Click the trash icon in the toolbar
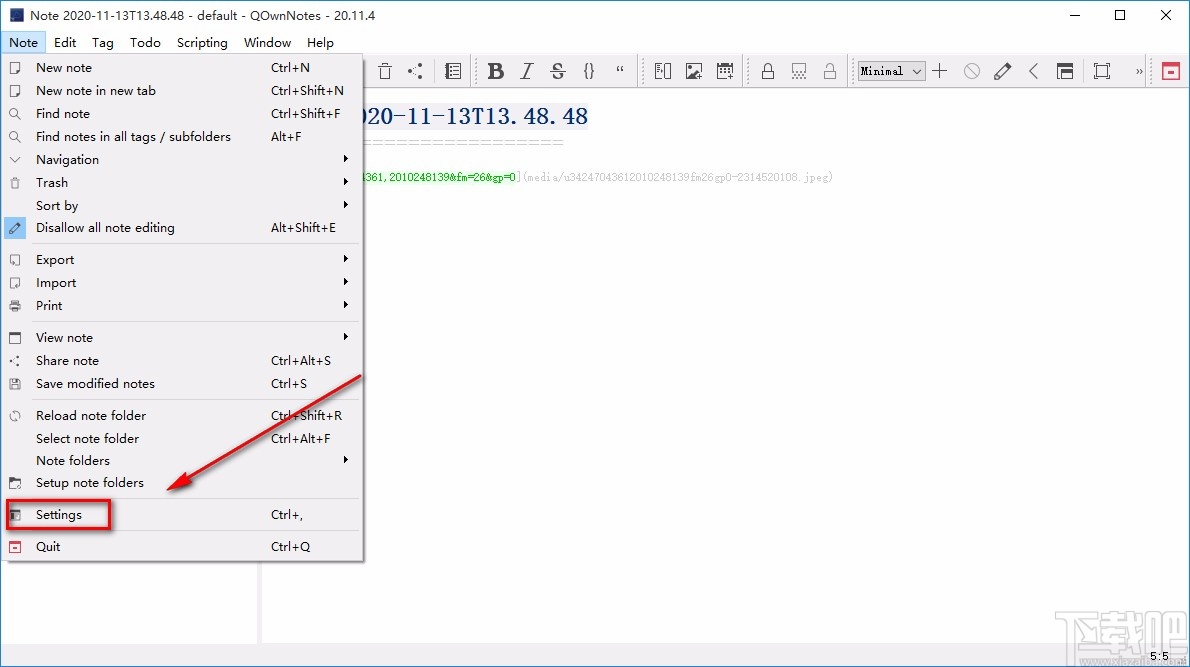This screenshot has height=667, width=1190. (385, 71)
